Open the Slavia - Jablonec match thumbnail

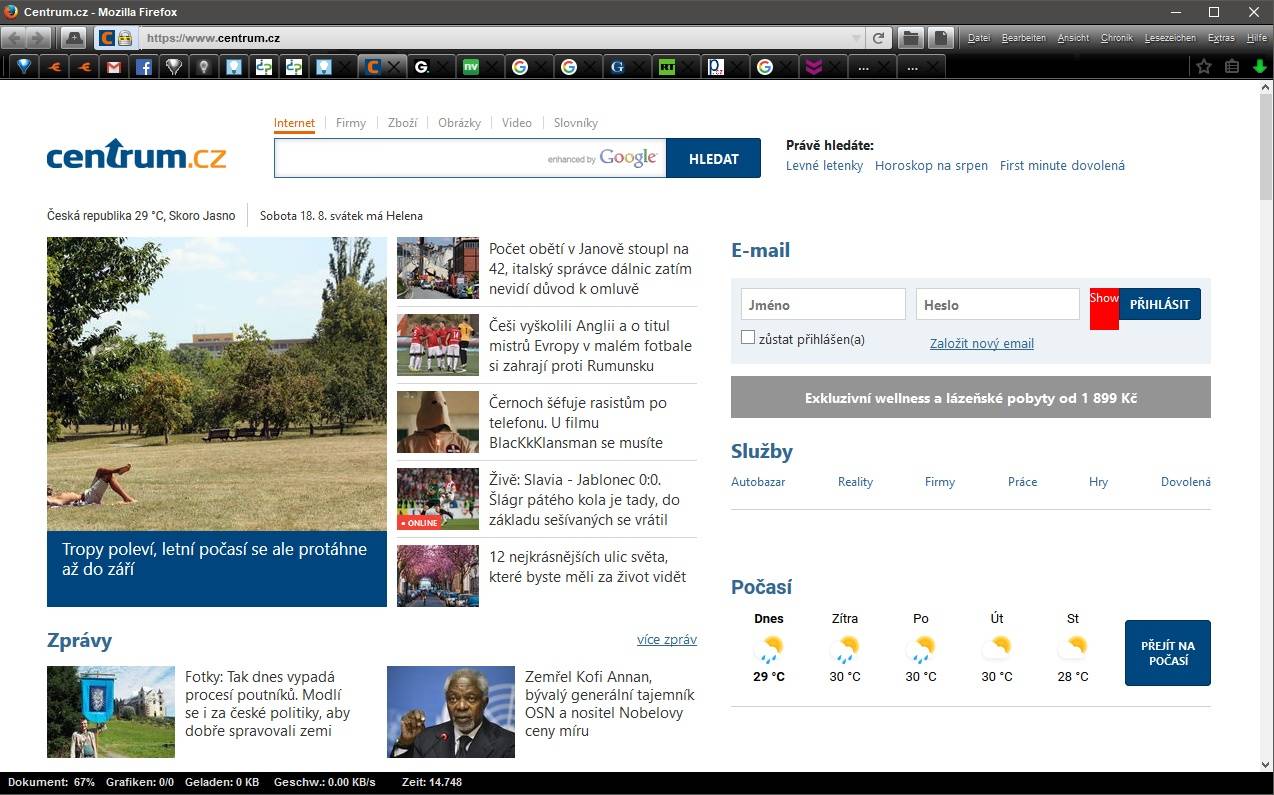click(438, 499)
